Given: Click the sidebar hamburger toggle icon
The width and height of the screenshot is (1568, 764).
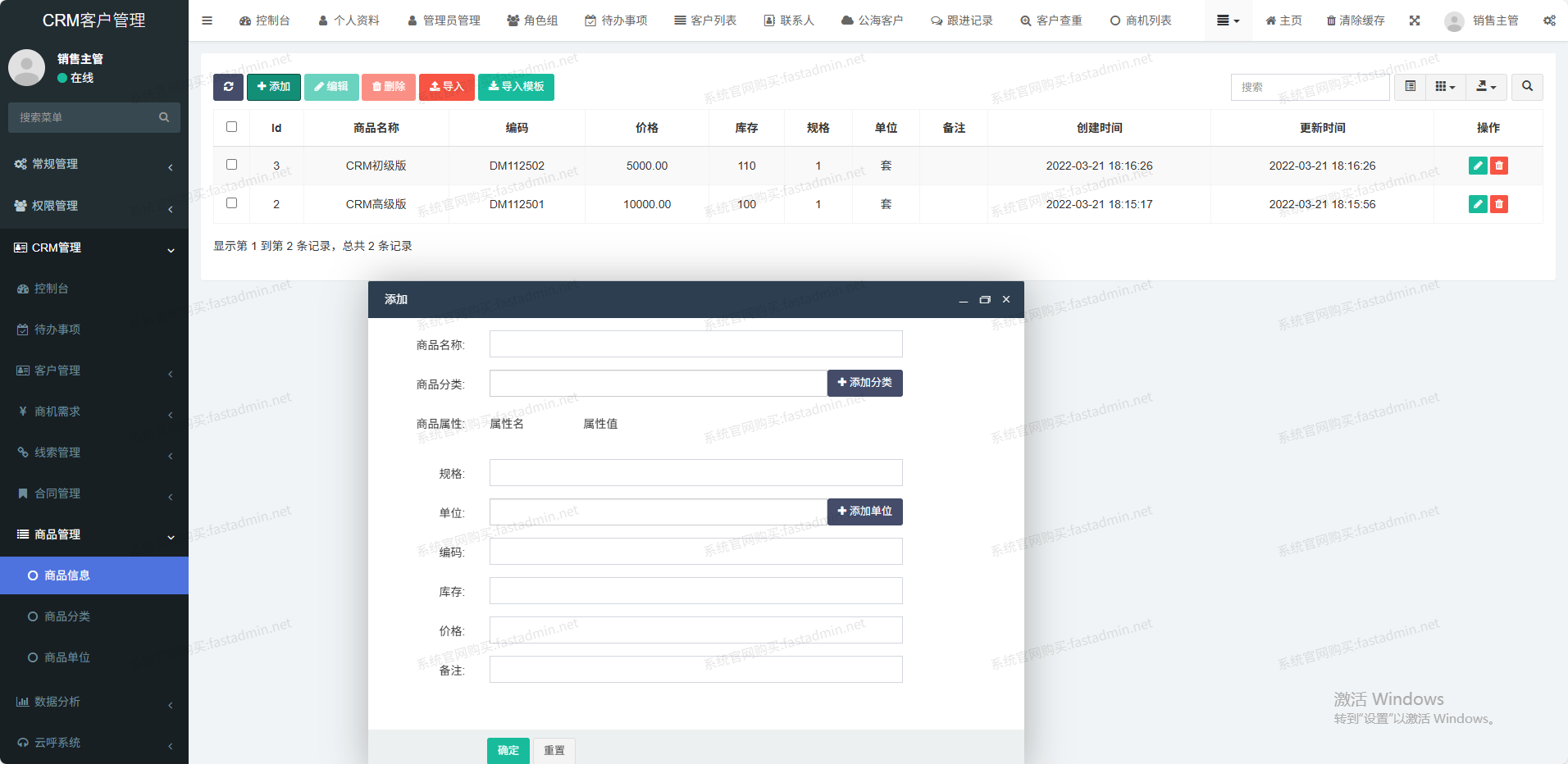Looking at the screenshot, I should 207,20.
